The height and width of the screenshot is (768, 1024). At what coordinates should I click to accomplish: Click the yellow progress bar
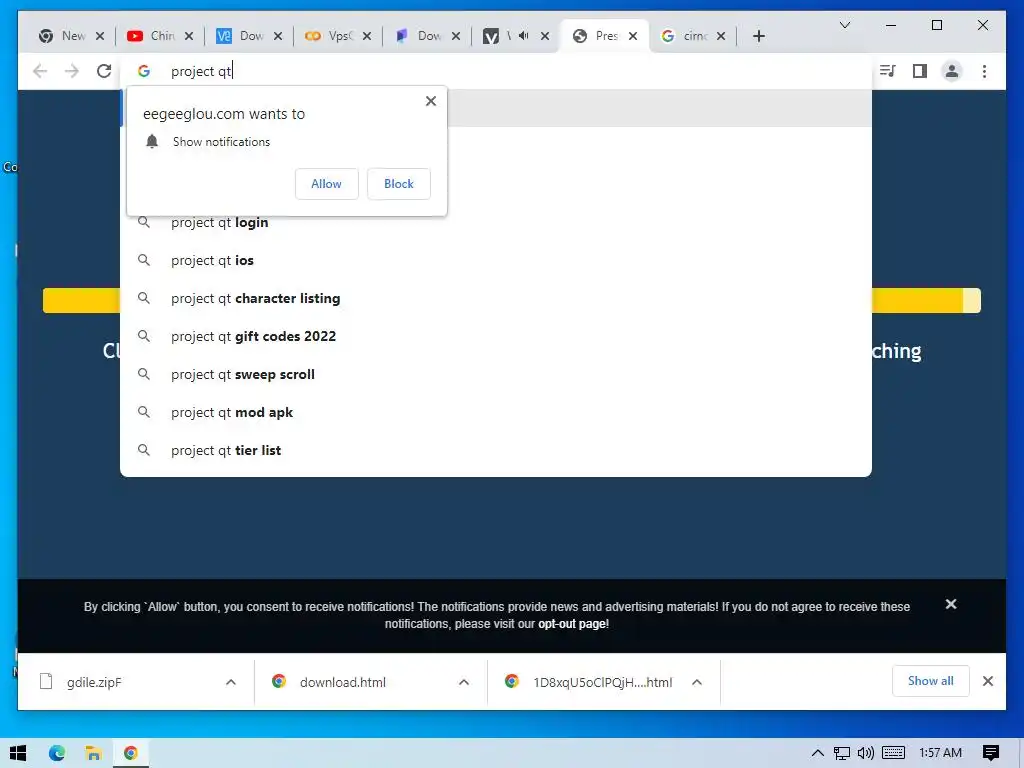[511, 300]
